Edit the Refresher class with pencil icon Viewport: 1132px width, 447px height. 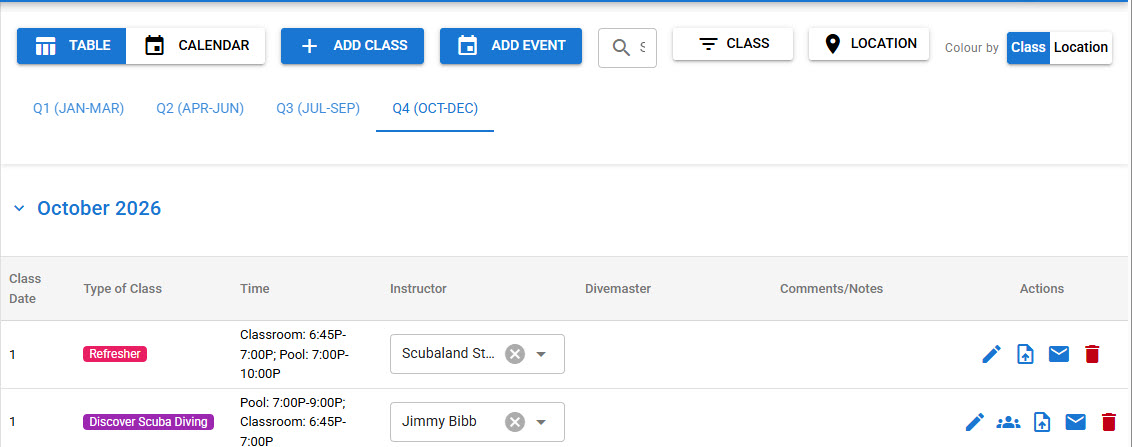pos(992,354)
